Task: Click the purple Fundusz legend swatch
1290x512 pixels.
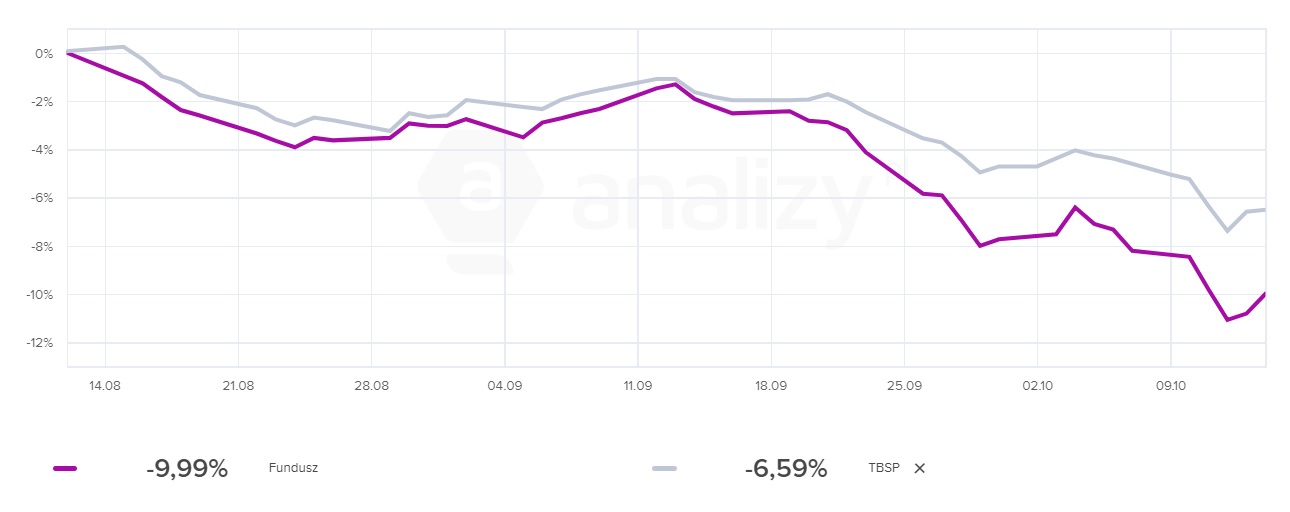Action: click(65, 468)
